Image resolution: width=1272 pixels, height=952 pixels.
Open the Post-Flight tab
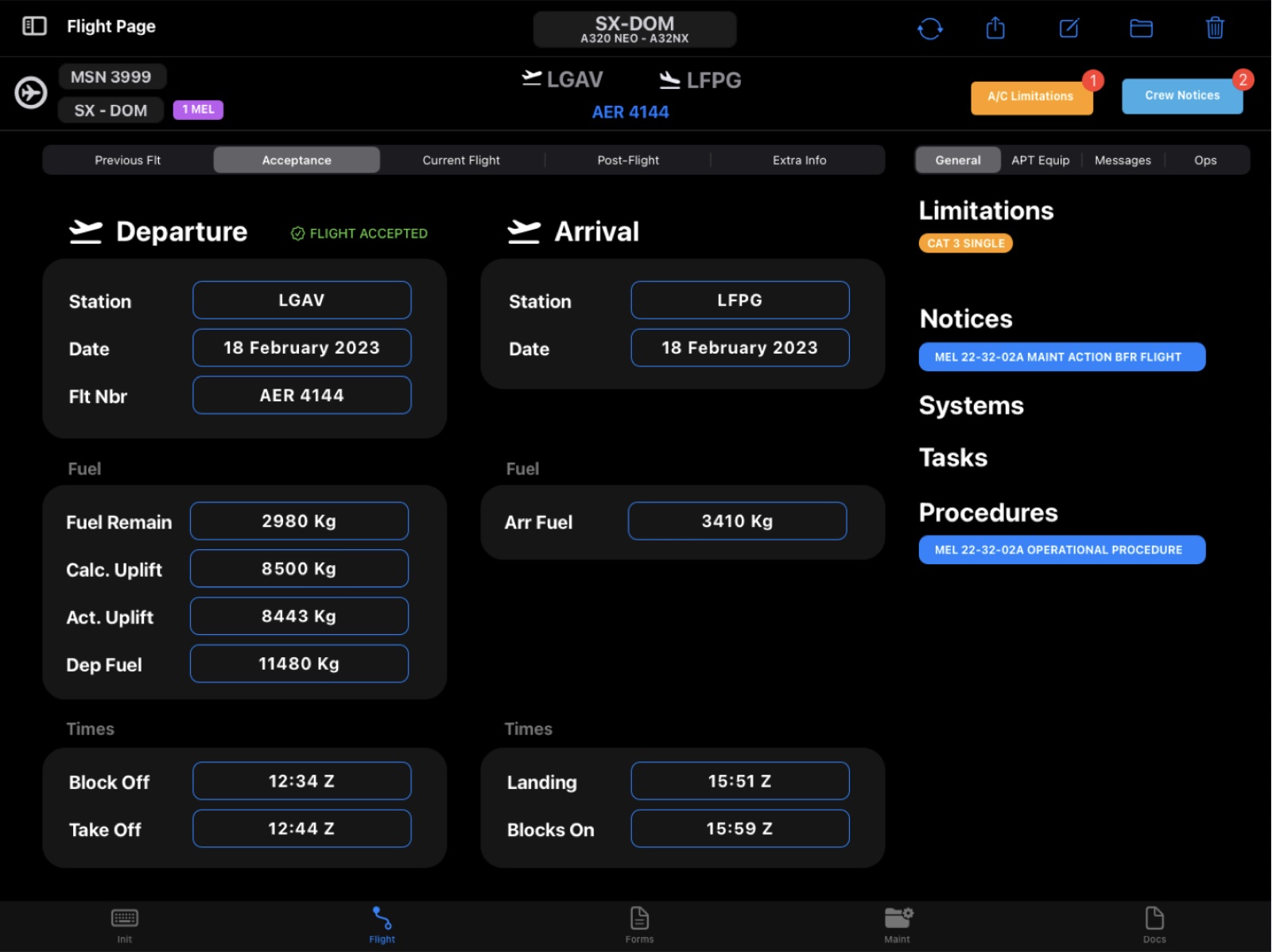point(628,160)
